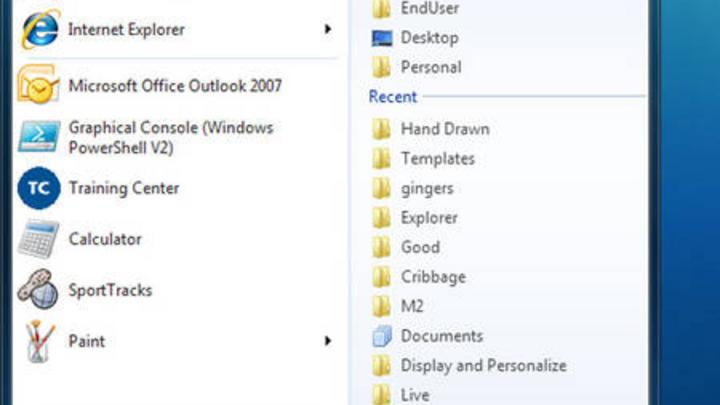Open the Documents library icon
720x405 pixels.
tap(381, 336)
